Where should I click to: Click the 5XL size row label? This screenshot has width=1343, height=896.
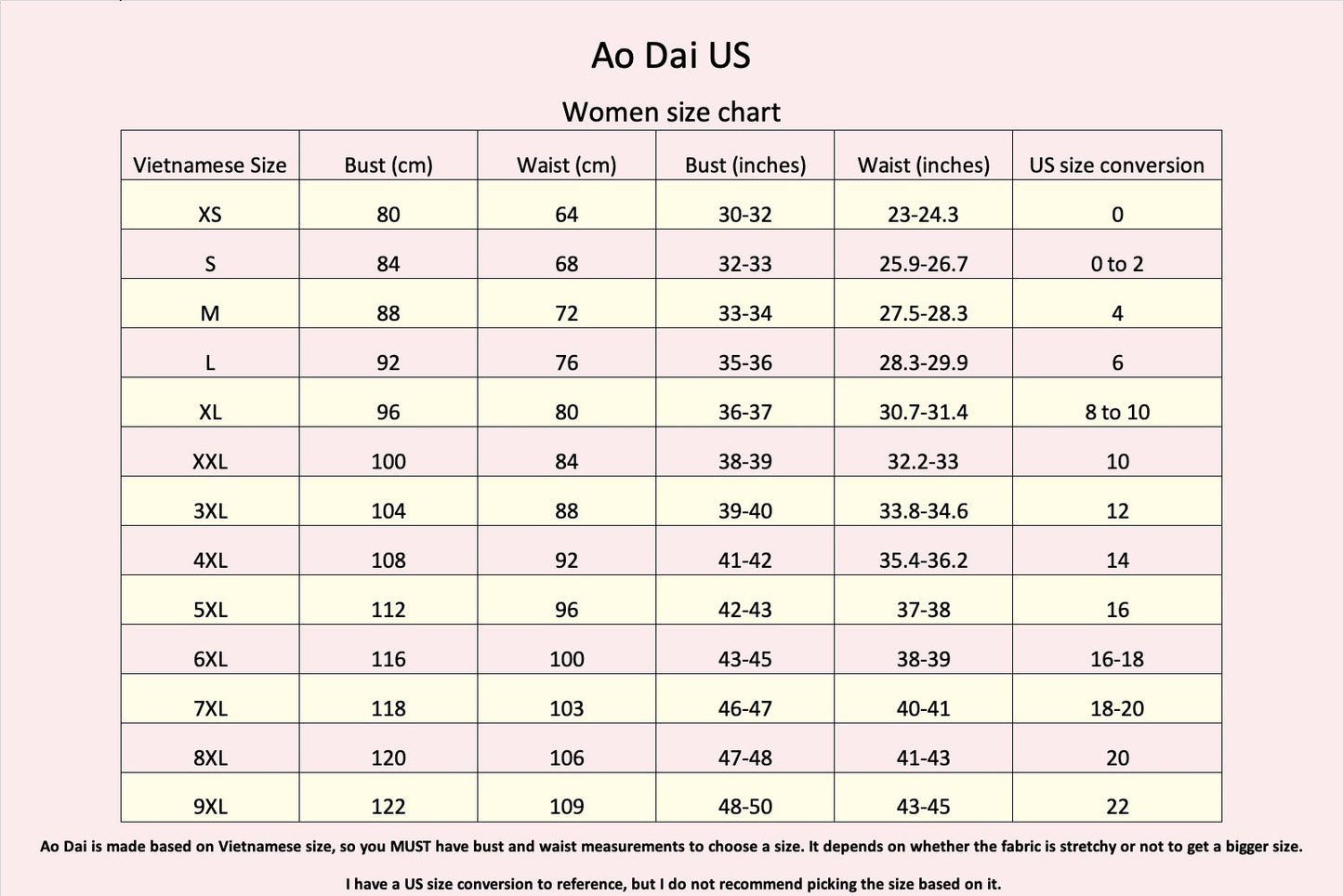[210, 610]
